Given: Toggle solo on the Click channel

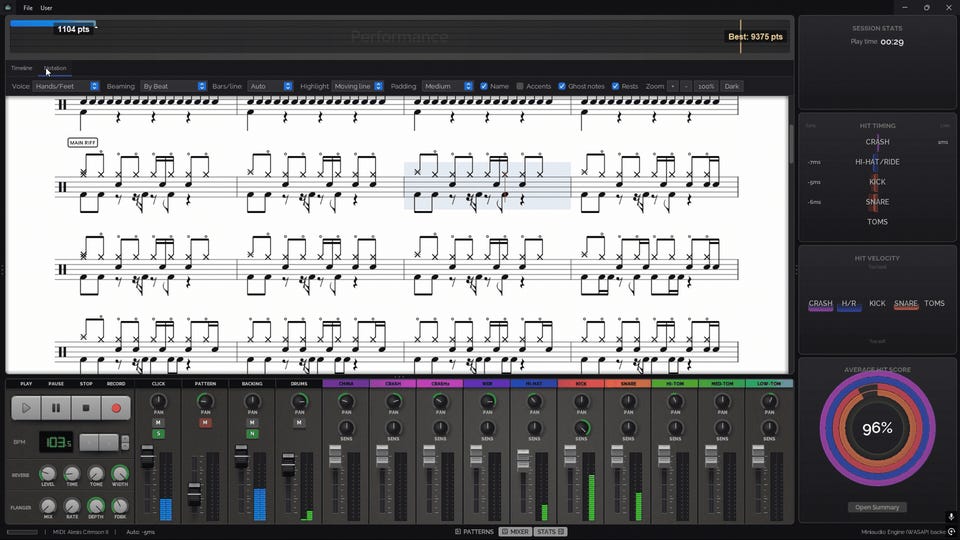Looking at the screenshot, I should (x=158, y=433).
